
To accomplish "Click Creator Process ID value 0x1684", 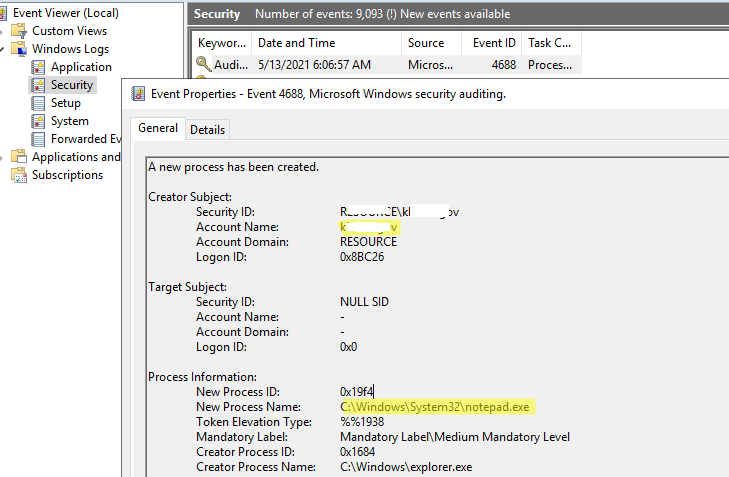I will coord(358,452).
